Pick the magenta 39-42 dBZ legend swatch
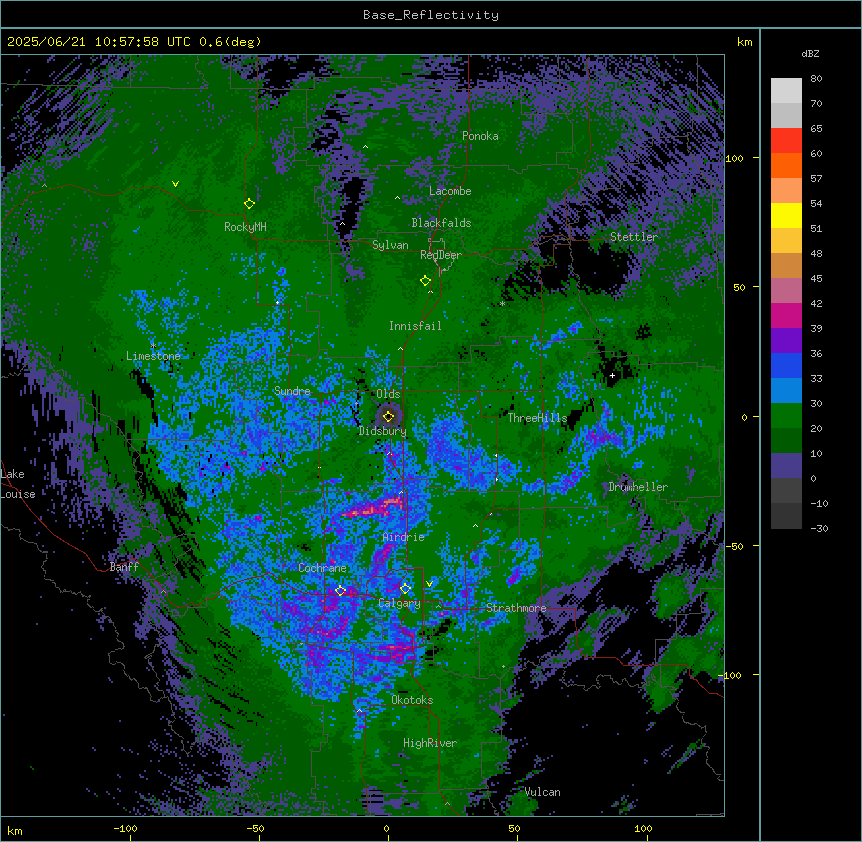Screen dimensions: 862x842 click(786, 315)
